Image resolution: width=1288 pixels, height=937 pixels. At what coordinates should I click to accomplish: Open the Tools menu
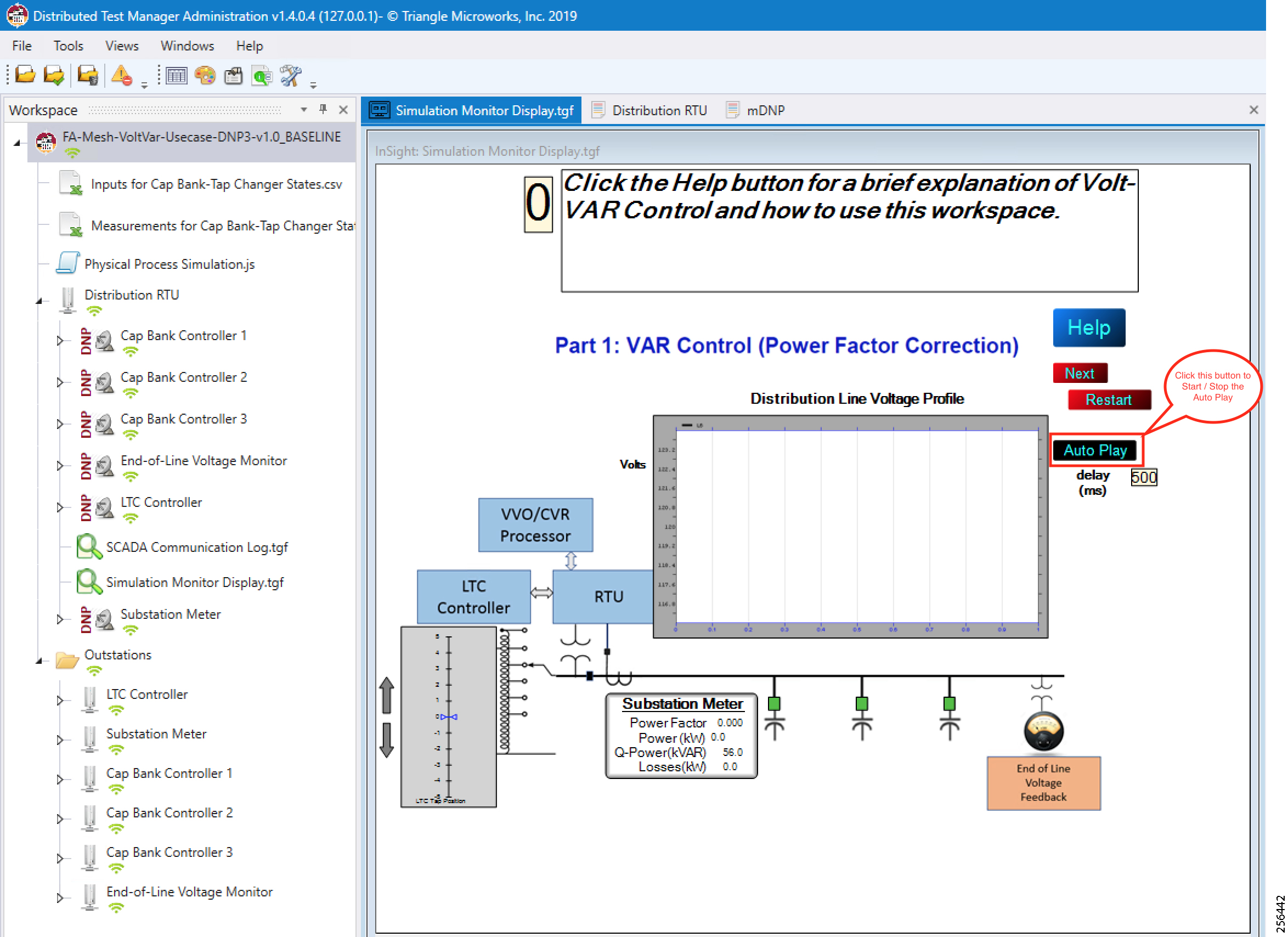click(68, 46)
